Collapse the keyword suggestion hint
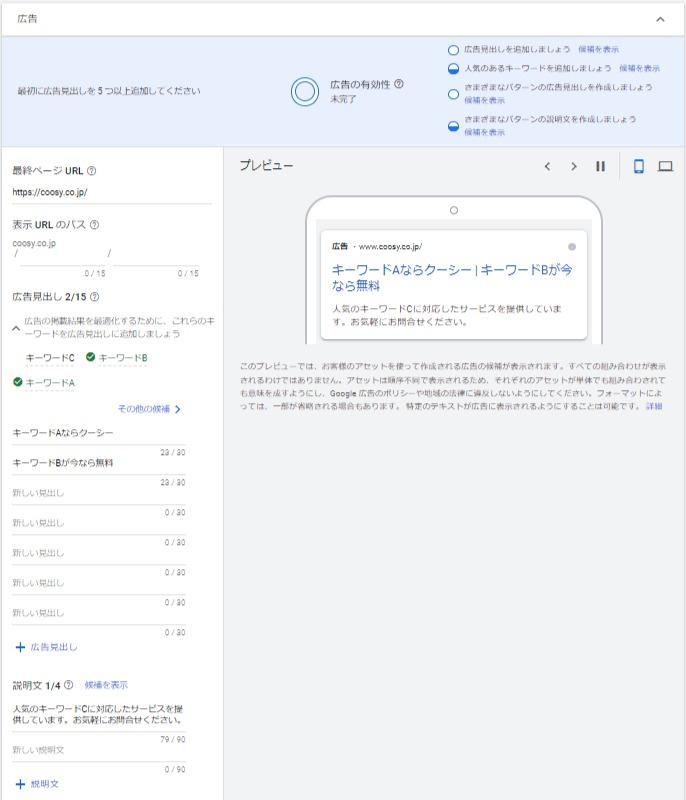Screen dimensions: 686x800 16,328
